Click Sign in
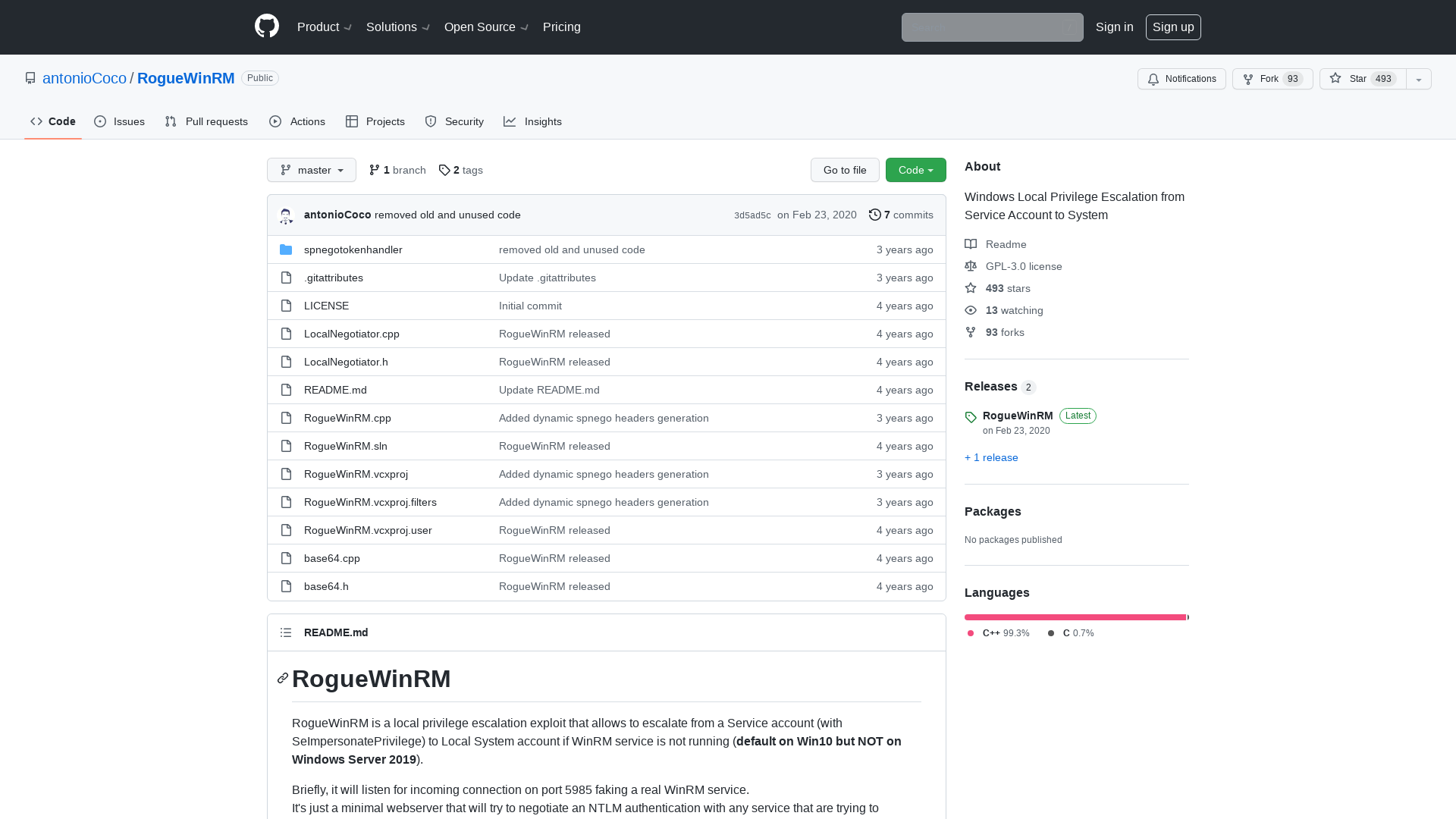Screen dimensions: 1456x819 (x=1115, y=27)
